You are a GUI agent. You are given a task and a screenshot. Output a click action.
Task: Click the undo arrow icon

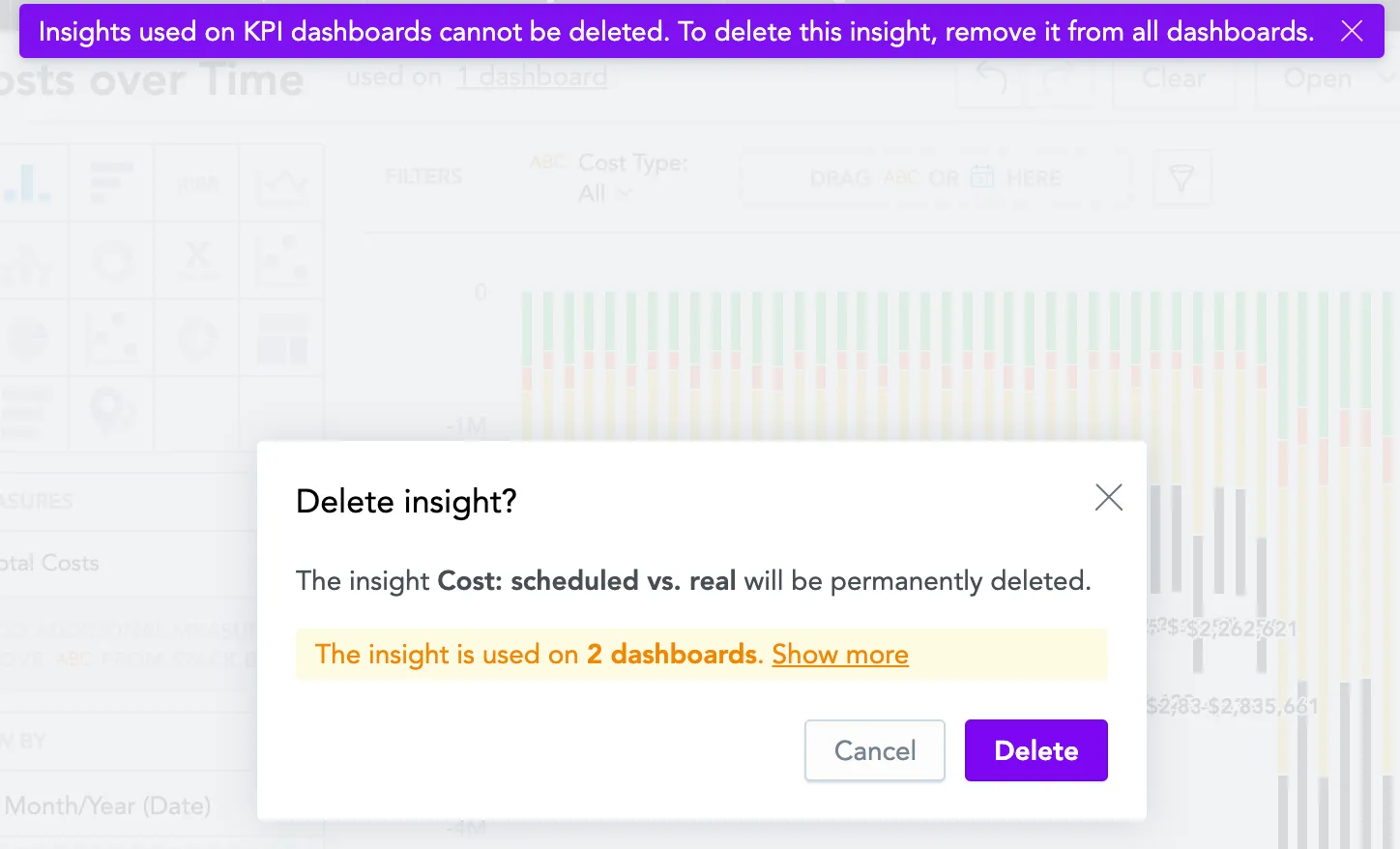click(x=988, y=79)
